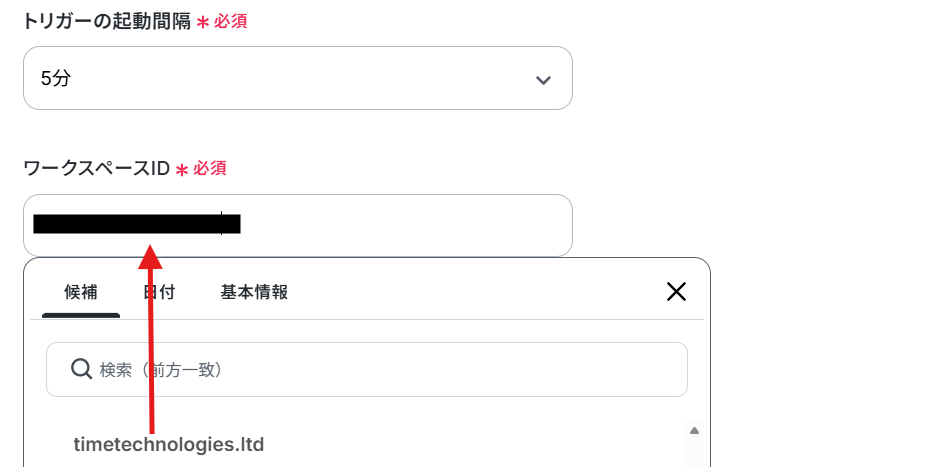This screenshot has width=935, height=467.
Task: Expand the chevron on the 5分 dropdown
Action: pyautogui.click(x=543, y=80)
